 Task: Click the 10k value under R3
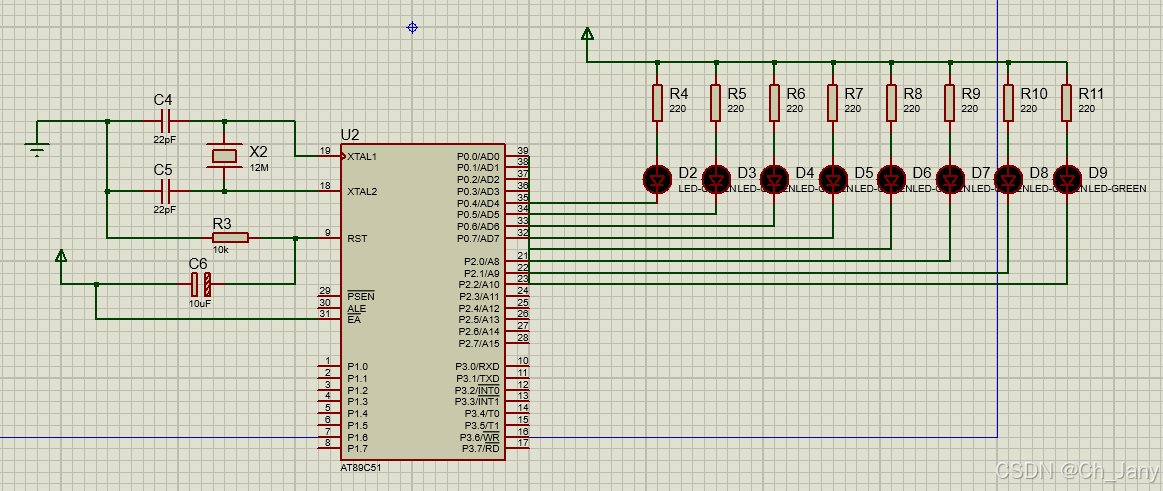point(221,250)
